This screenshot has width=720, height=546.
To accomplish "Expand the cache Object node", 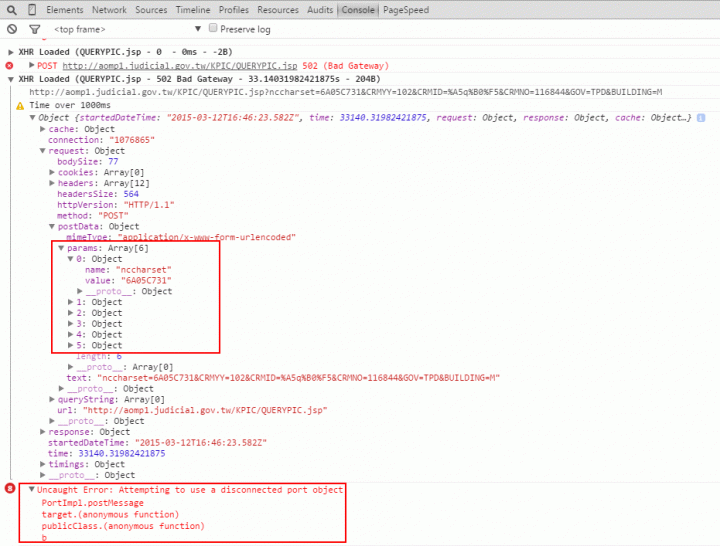I will [x=43, y=129].
